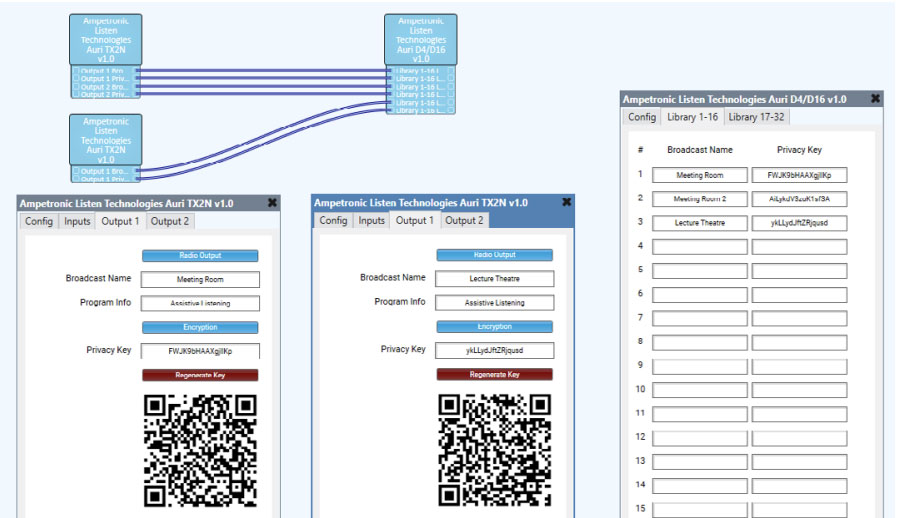Switch to Config tab in D4/D16 panel
Viewport: 906px width, 518px height.
(642, 117)
